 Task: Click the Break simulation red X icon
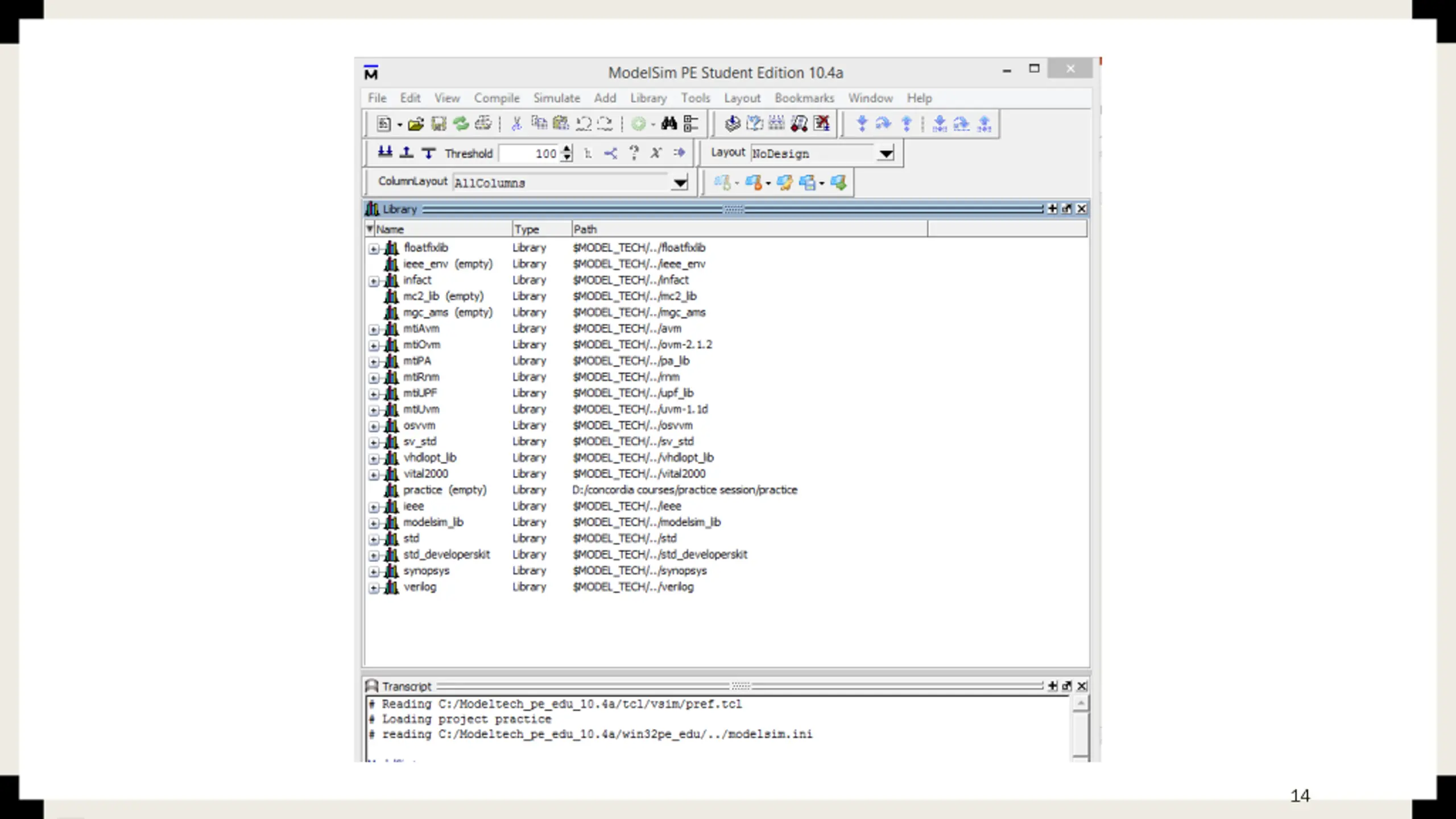tap(822, 123)
